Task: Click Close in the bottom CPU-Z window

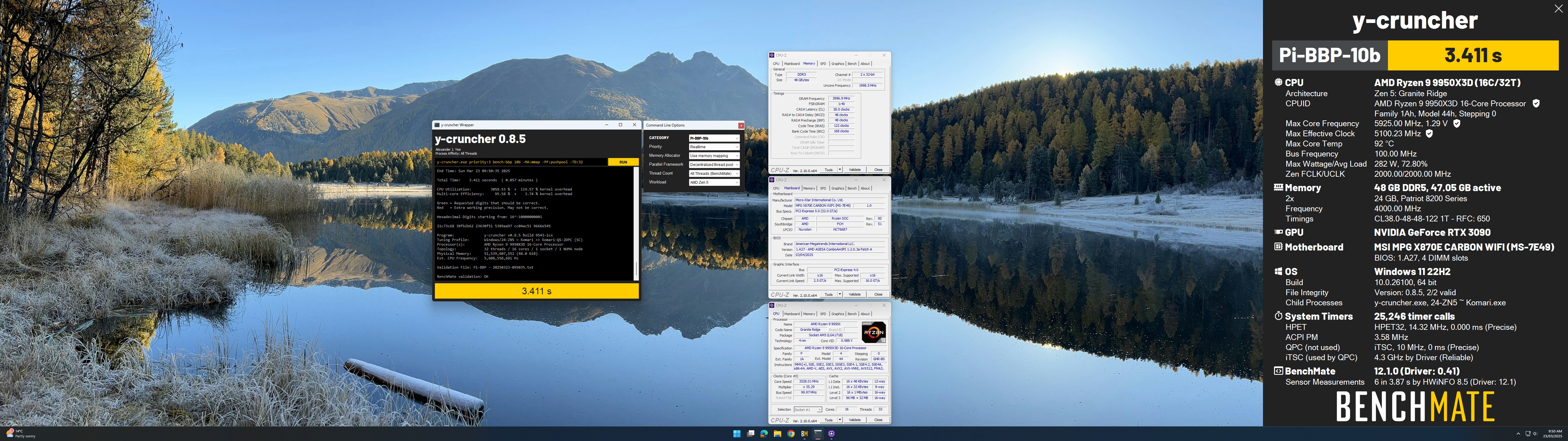Action: coord(878,420)
